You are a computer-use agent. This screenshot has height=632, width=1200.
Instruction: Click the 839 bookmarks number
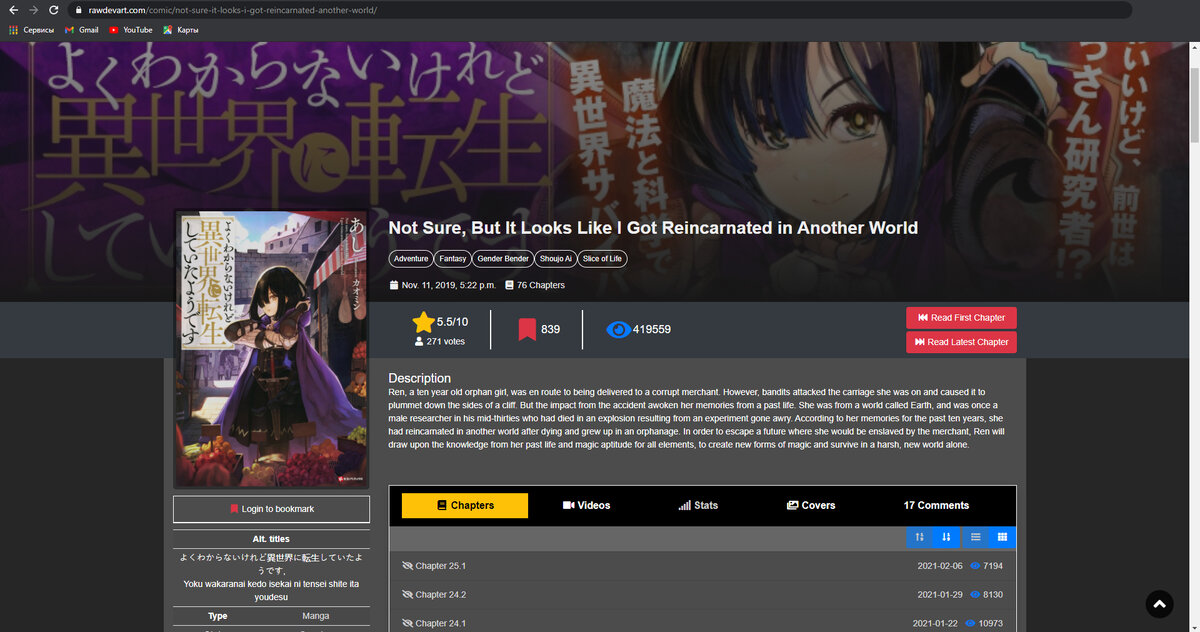(550, 329)
